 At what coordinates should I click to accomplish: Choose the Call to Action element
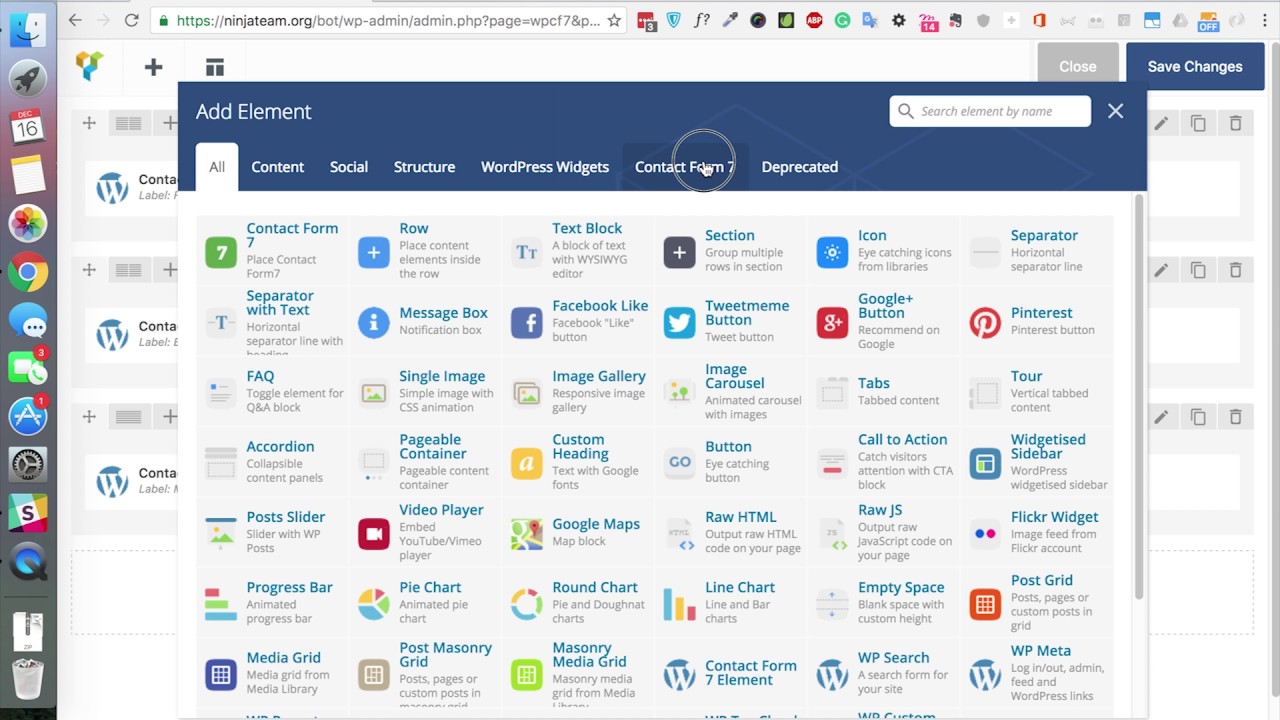coord(884,463)
